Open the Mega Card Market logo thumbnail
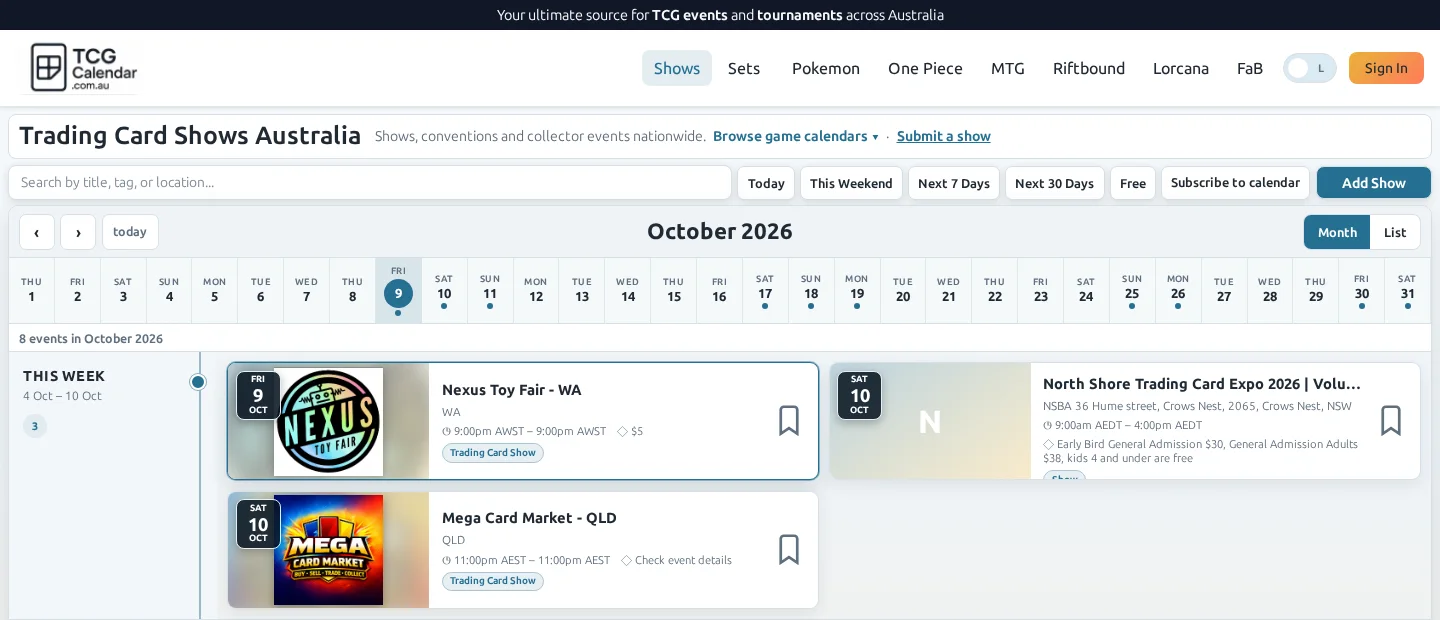 click(328, 550)
